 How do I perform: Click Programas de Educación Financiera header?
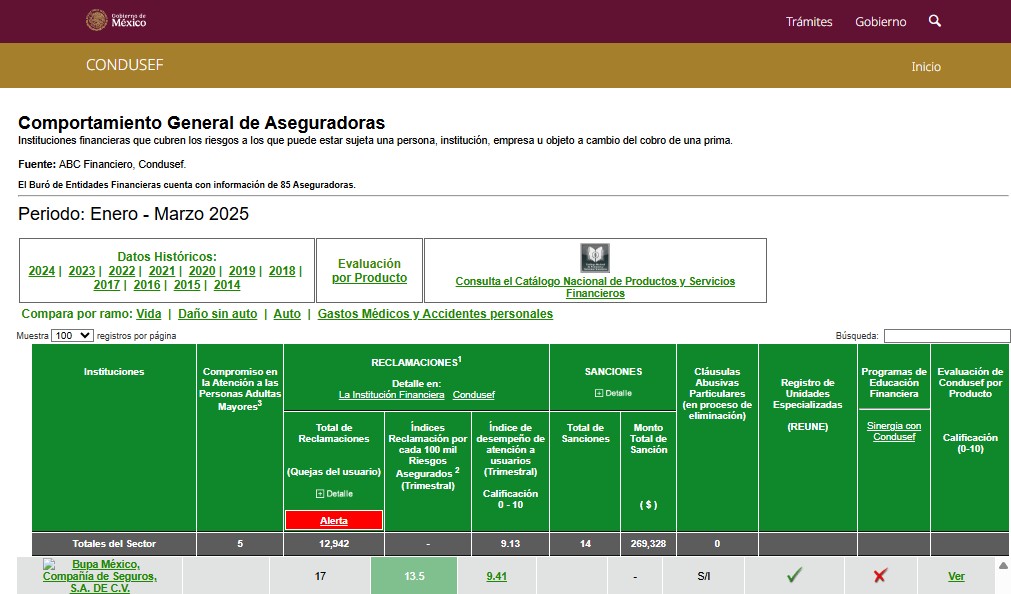click(x=894, y=382)
